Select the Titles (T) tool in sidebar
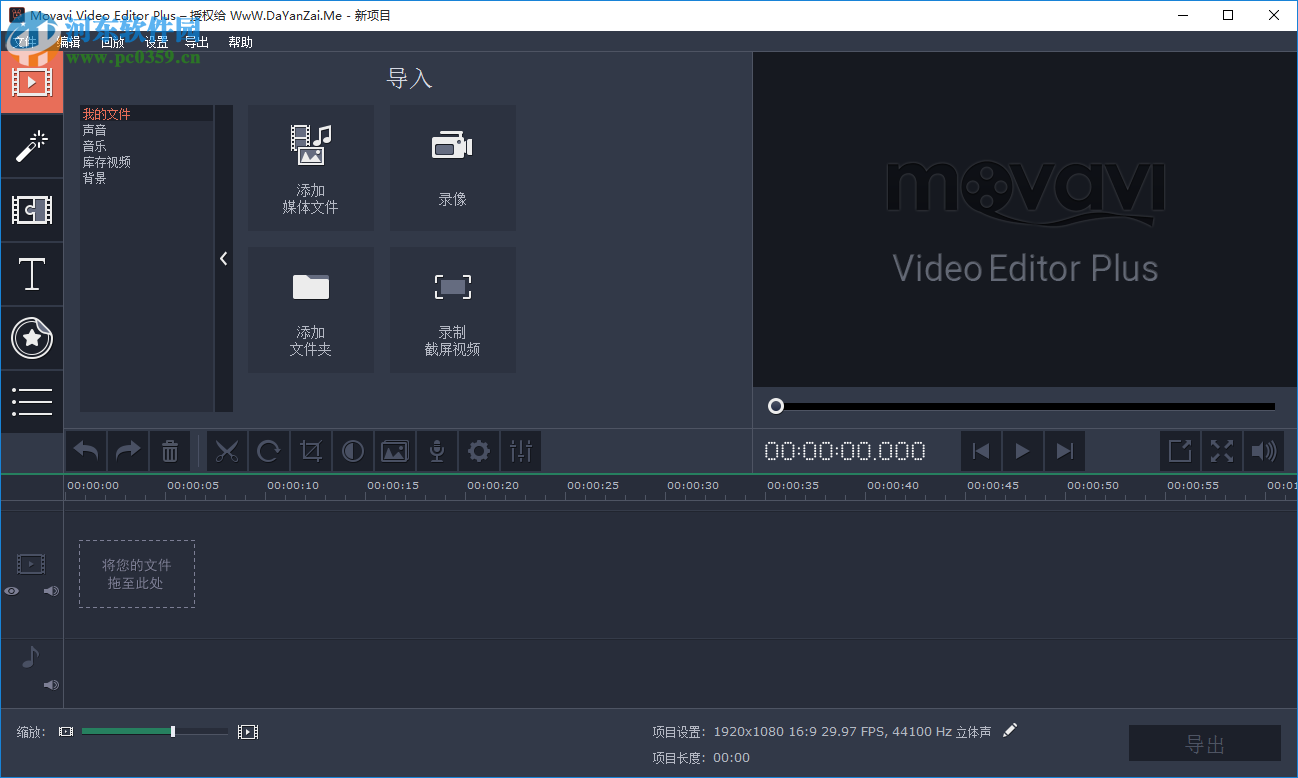 point(32,274)
